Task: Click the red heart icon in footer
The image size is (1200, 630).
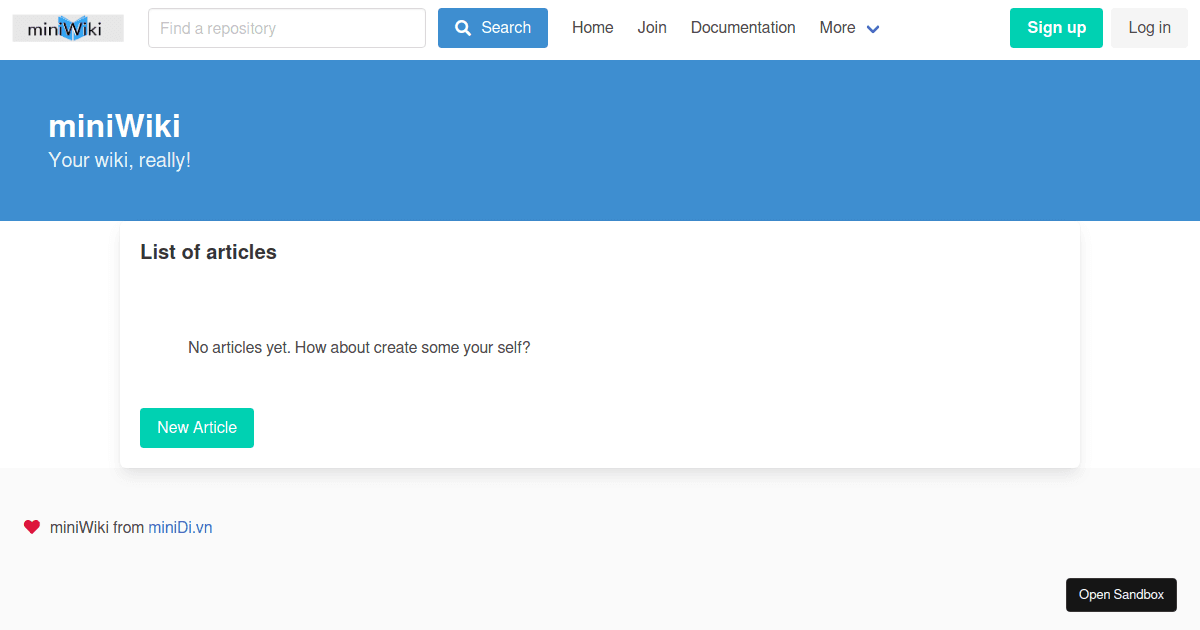Action: (x=32, y=526)
